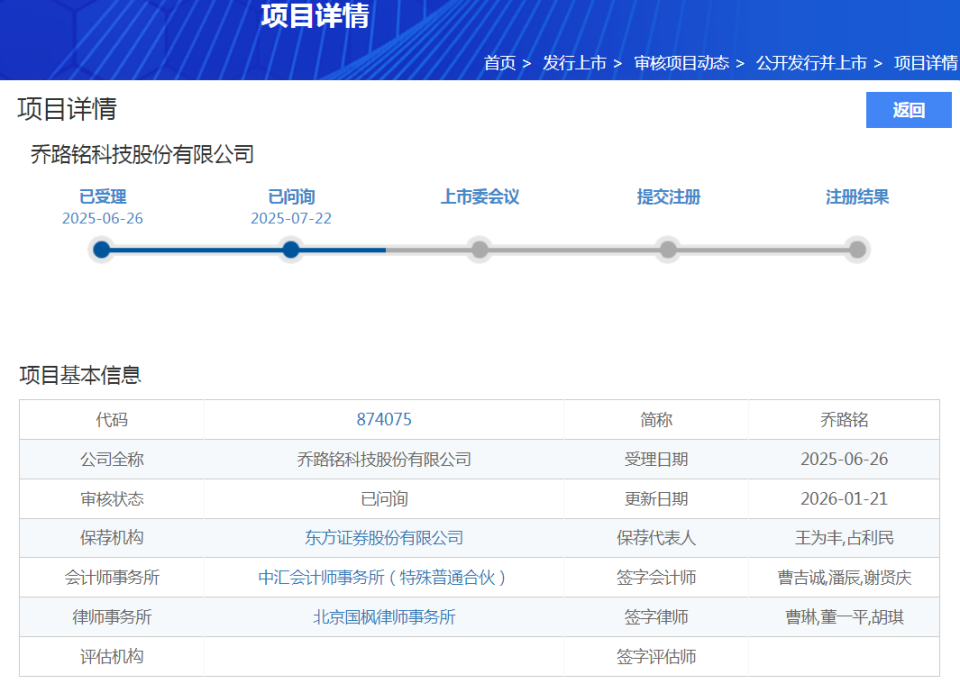Click the 注册结果 timeline node dot
This screenshot has height=684, width=960.
point(856,249)
